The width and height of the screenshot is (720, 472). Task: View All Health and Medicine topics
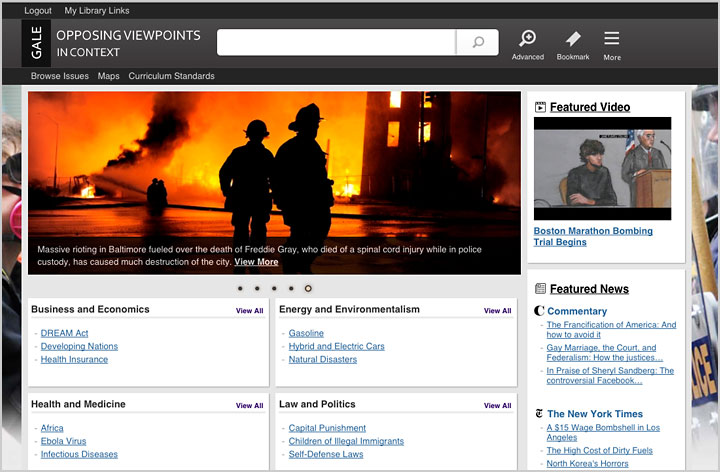(250, 405)
